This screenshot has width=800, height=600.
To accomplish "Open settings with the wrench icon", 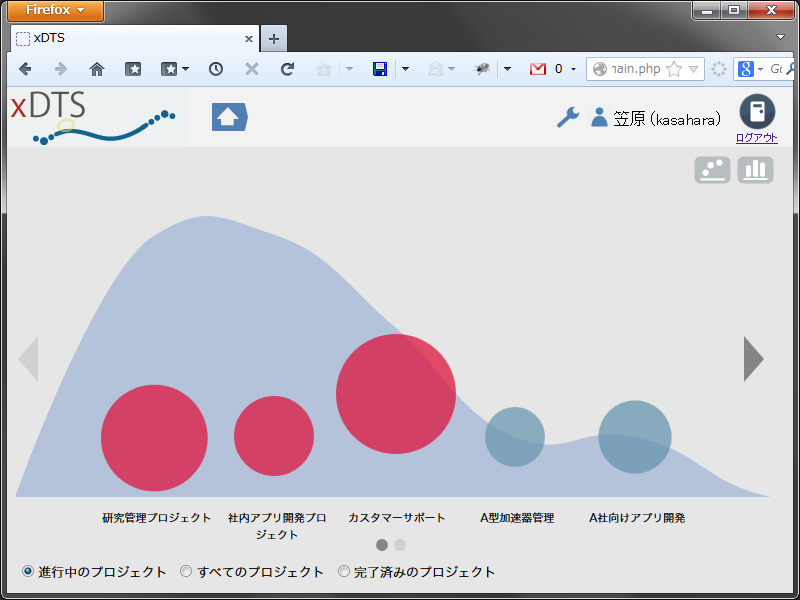I will (568, 117).
